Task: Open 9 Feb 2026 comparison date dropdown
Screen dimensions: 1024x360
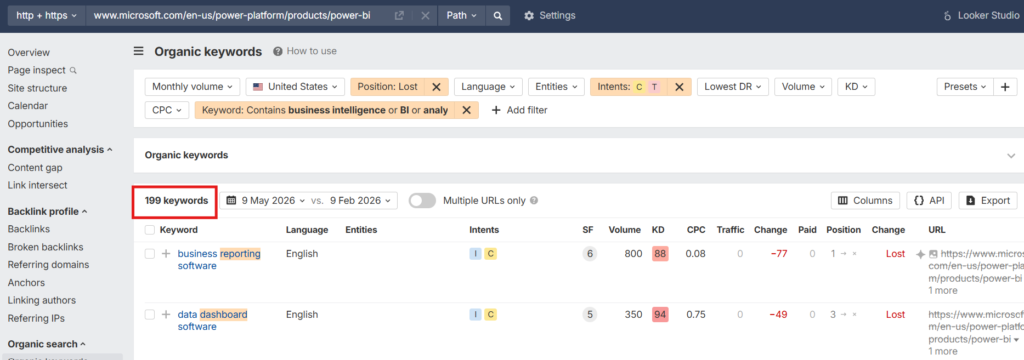Action: 360,201
